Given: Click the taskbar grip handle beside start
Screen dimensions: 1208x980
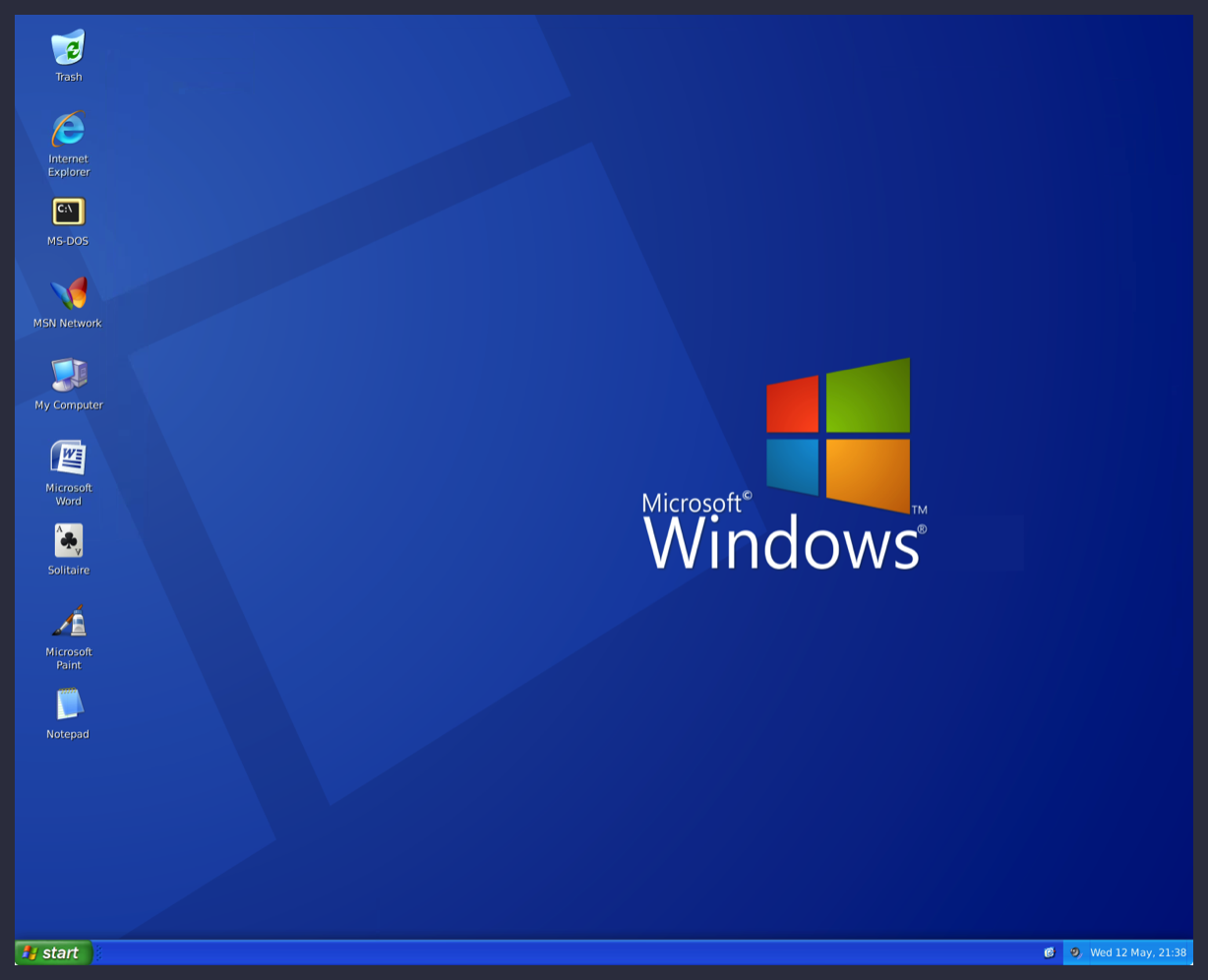Looking at the screenshot, I should pos(98,952).
